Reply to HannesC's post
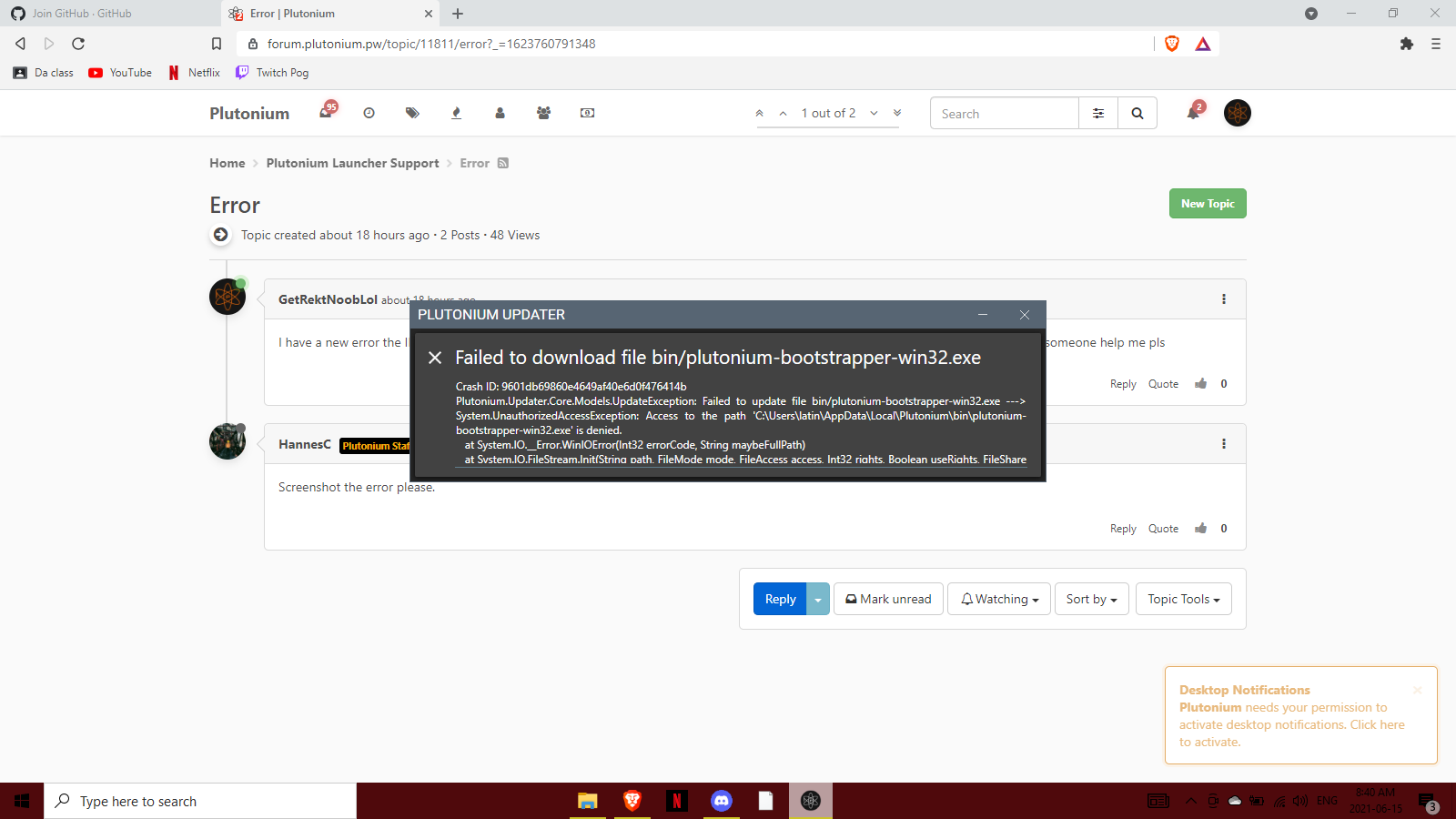The width and height of the screenshot is (1456, 819). (x=1123, y=529)
